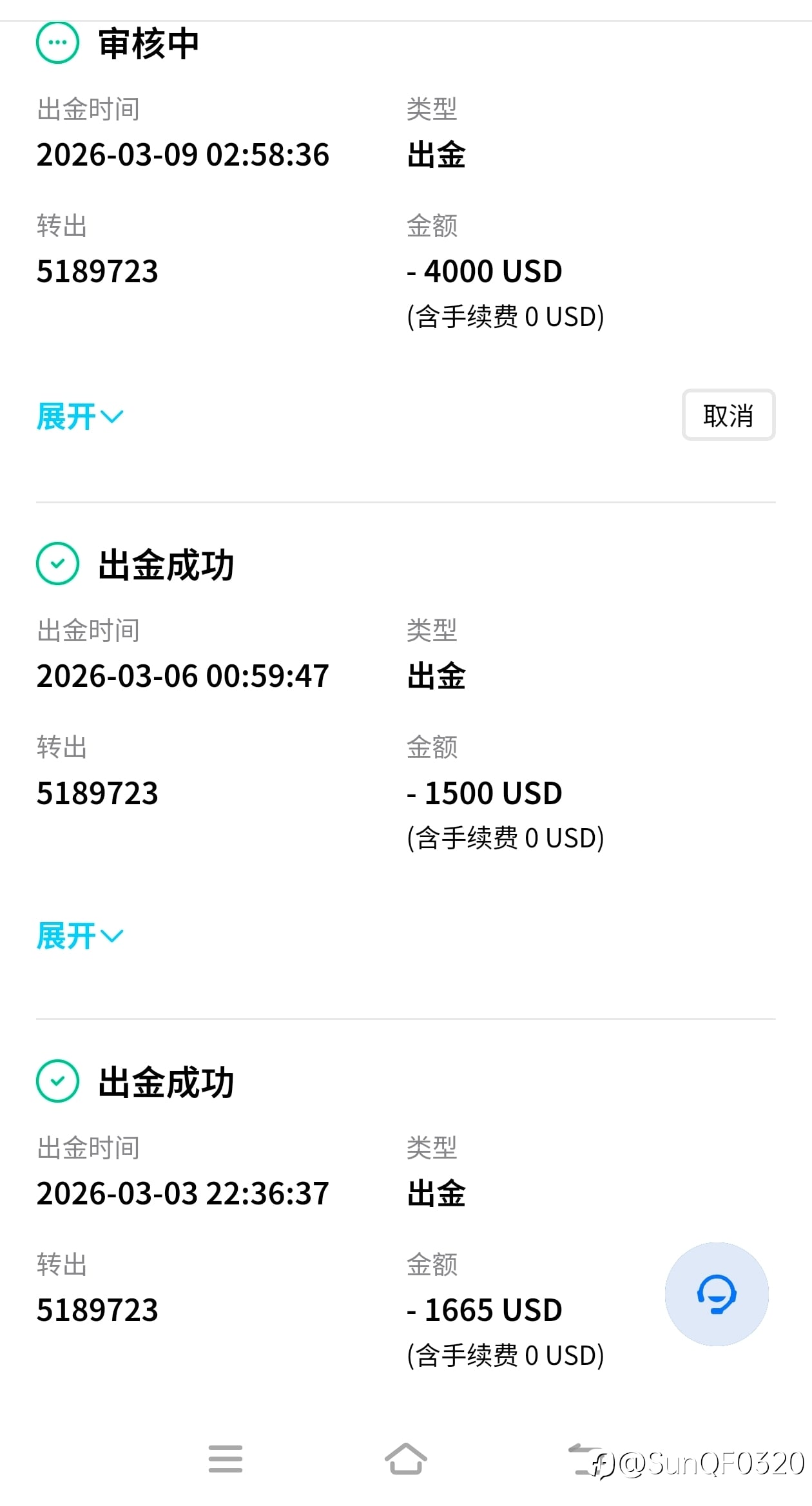Click the - 4000 USD amount
The width and height of the screenshot is (812, 1506).
click(x=485, y=271)
